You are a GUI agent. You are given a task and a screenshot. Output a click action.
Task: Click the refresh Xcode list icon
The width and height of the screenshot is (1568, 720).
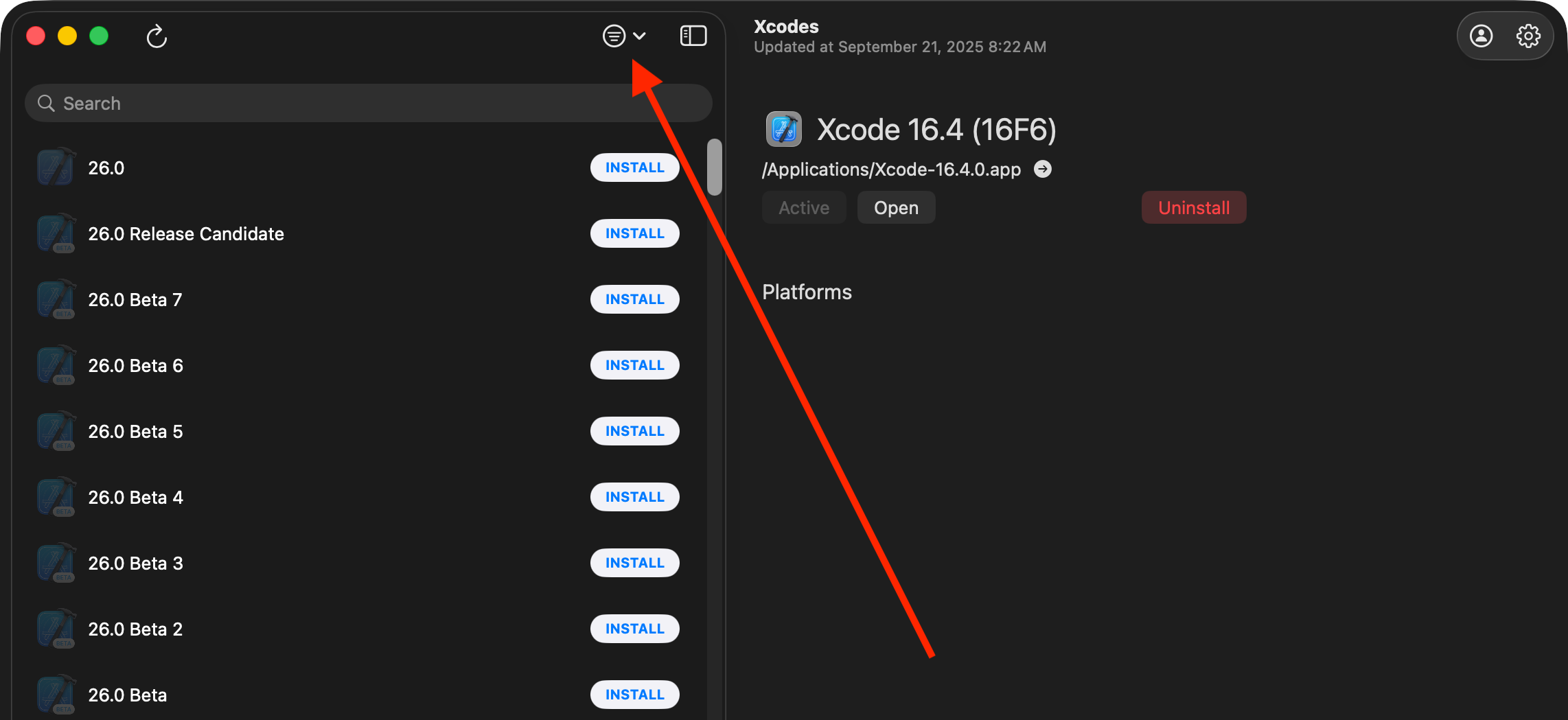[x=157, y=36]
